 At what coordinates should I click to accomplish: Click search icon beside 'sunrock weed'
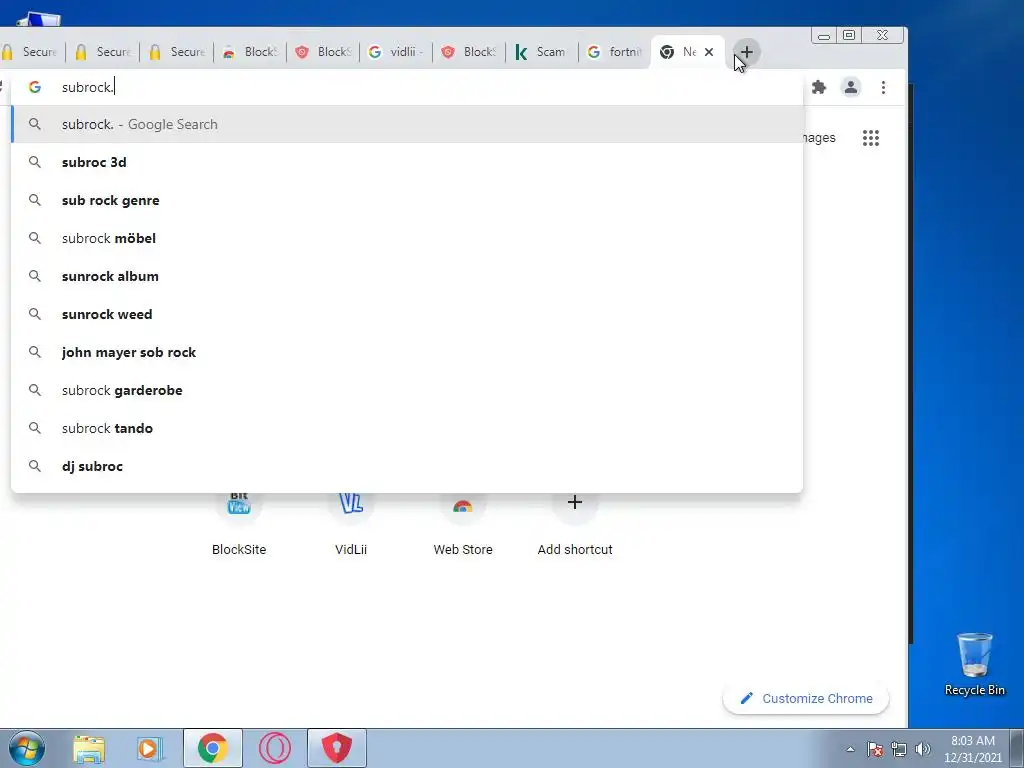35,314
